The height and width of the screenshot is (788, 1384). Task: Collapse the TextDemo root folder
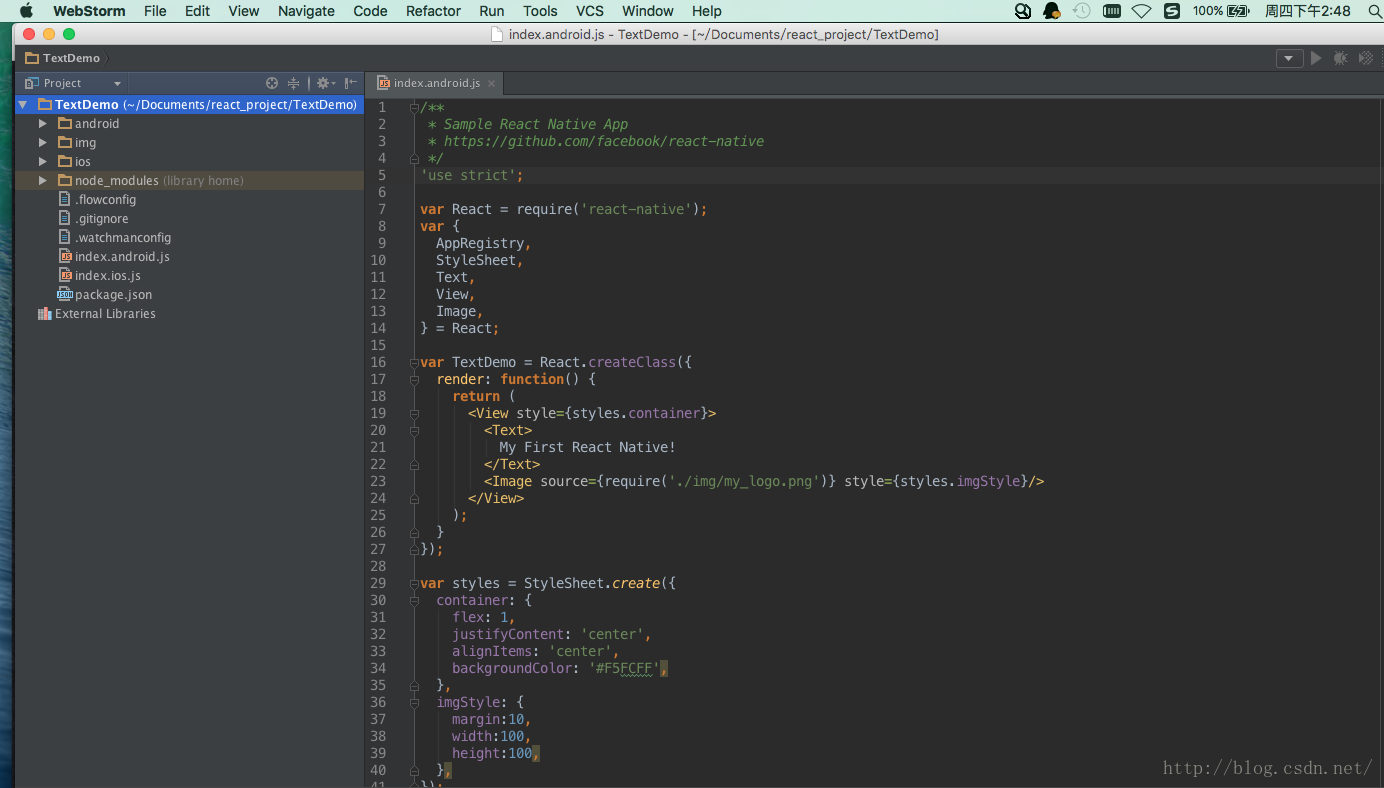coord(22,104)
